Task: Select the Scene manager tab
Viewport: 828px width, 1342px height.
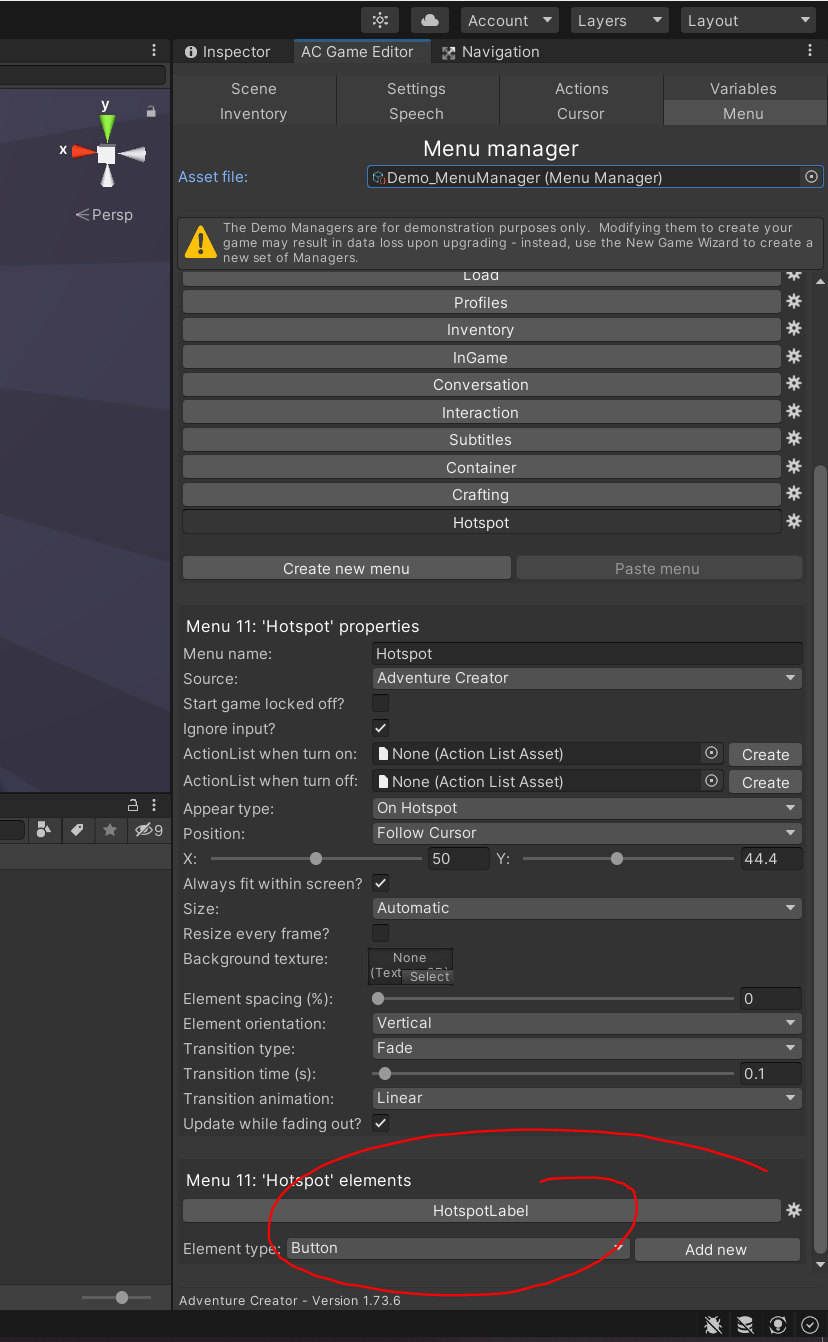Action: [x=254, y=89]
